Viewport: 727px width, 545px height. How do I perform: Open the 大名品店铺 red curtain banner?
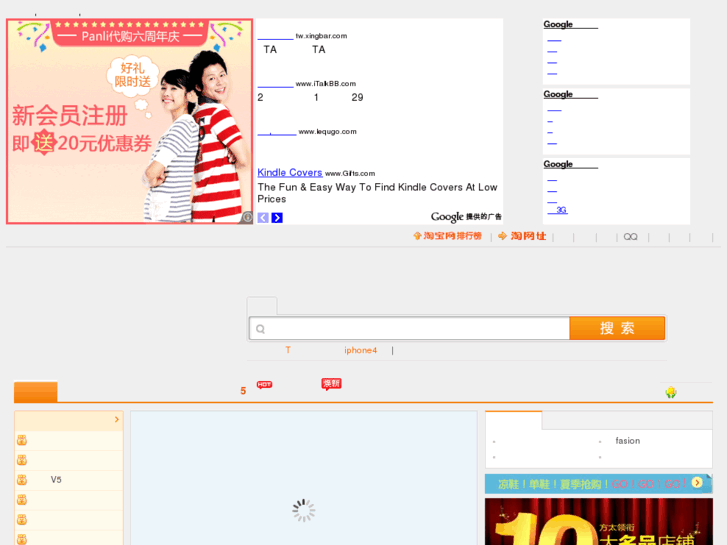599,522
